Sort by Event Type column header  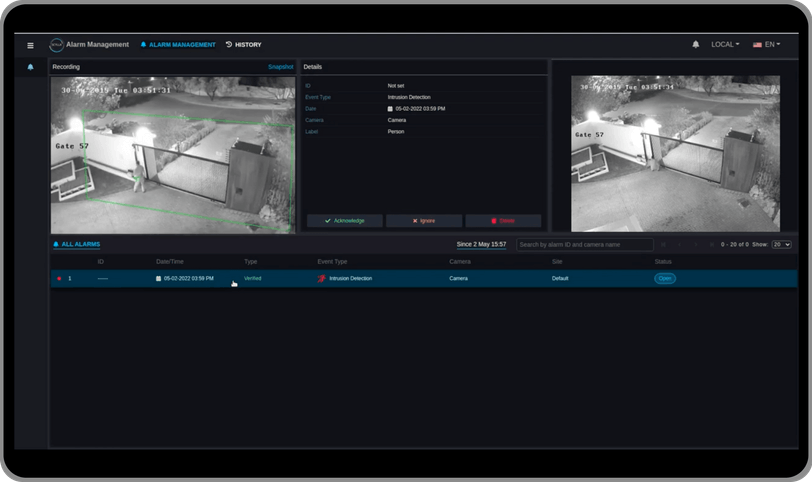click(332, 261)
